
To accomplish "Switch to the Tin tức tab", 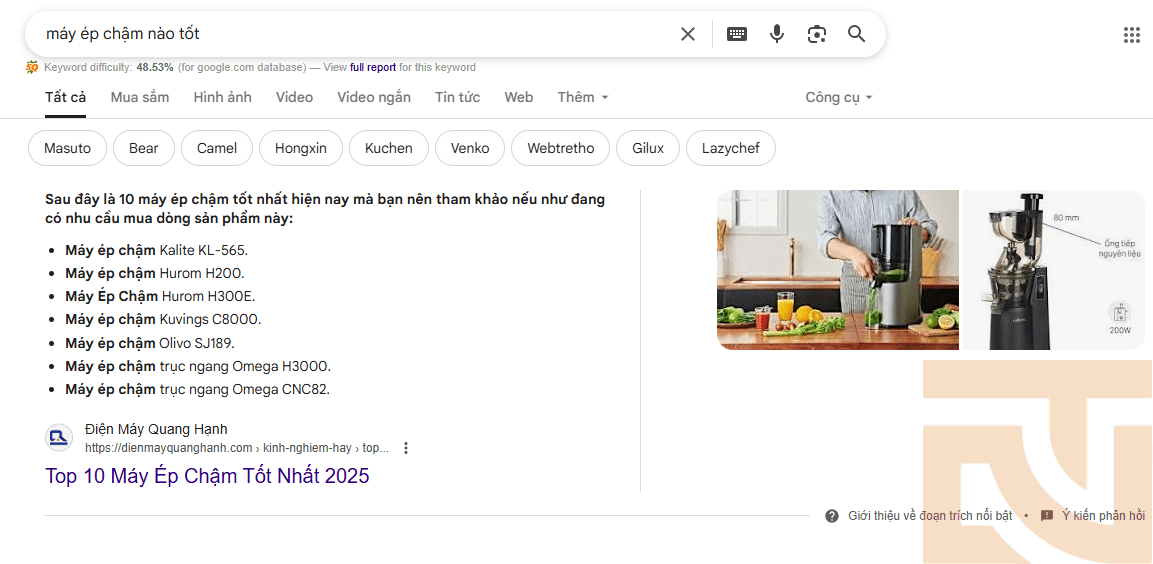I will [x=457, y=97].
